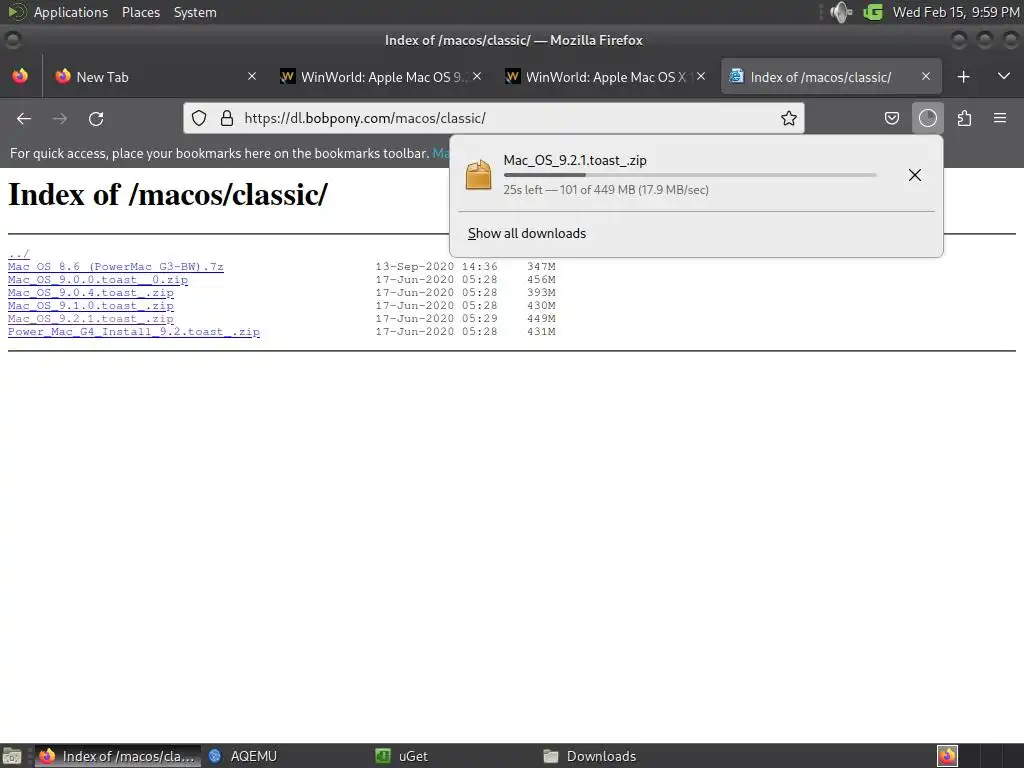Close the Index of /macos/classic/ tab
Screen dimensions: 1024x768
click(x=925, y=76)
